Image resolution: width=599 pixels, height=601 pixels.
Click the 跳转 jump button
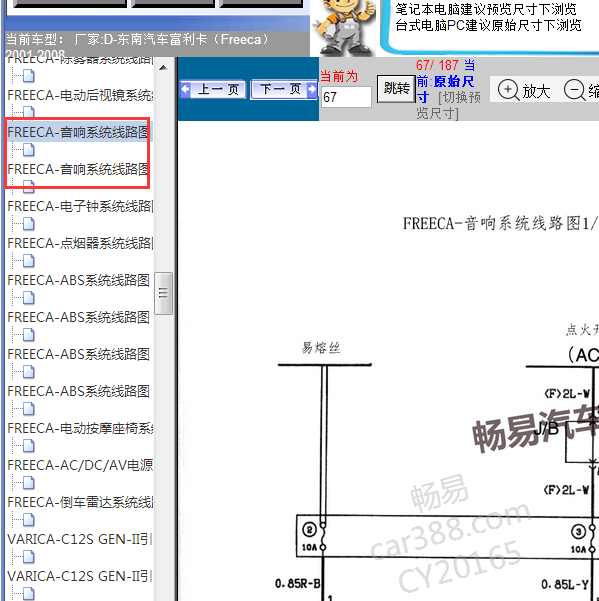(396, 89)
